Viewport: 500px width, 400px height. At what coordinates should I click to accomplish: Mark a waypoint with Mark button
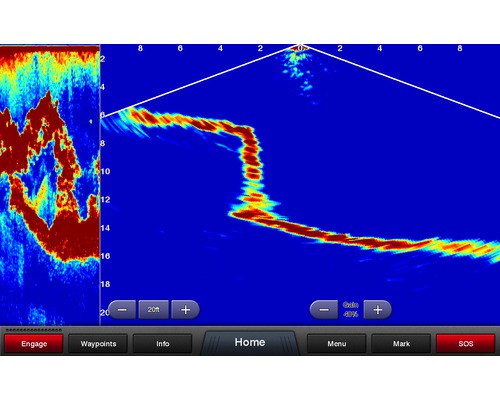401,343
